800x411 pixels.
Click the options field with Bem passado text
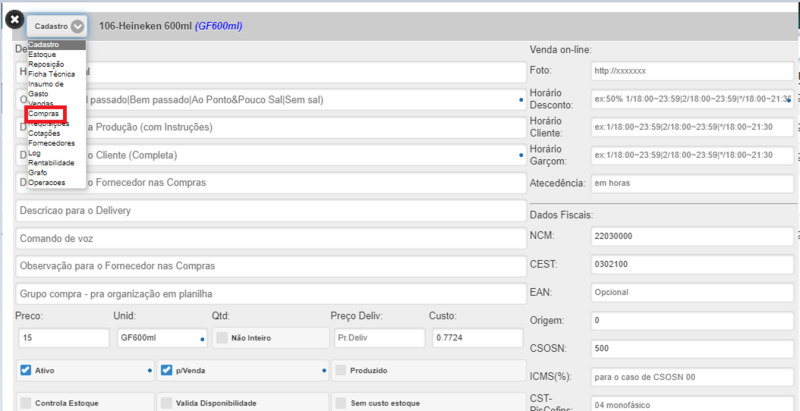[271, 100]
